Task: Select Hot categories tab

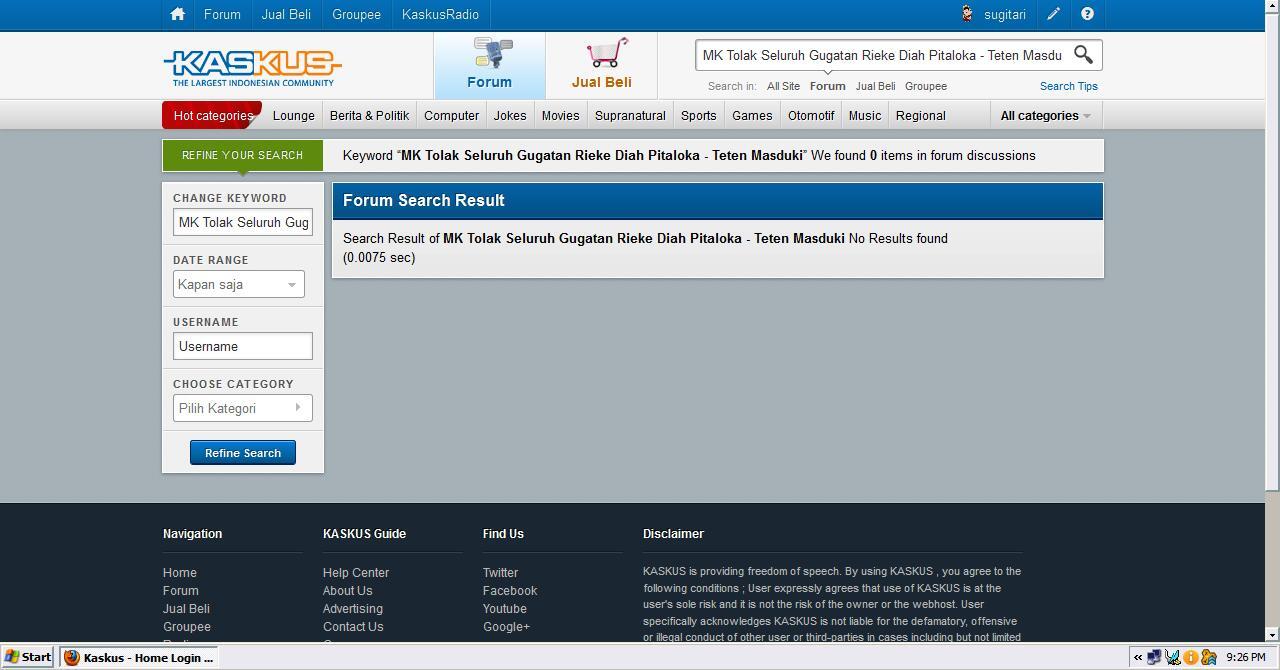Action: pyautogui.click(x=213, y=115)
